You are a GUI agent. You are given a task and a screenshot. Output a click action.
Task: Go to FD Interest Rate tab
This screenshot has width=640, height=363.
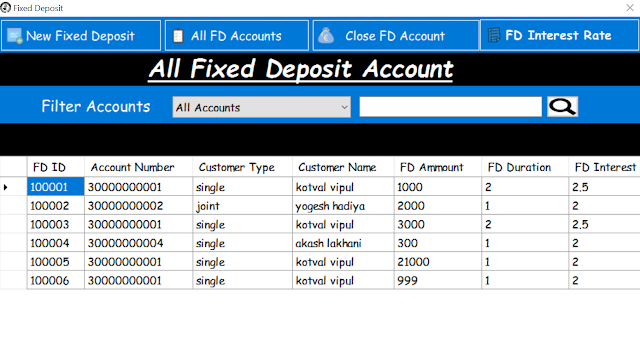point(560,36)
